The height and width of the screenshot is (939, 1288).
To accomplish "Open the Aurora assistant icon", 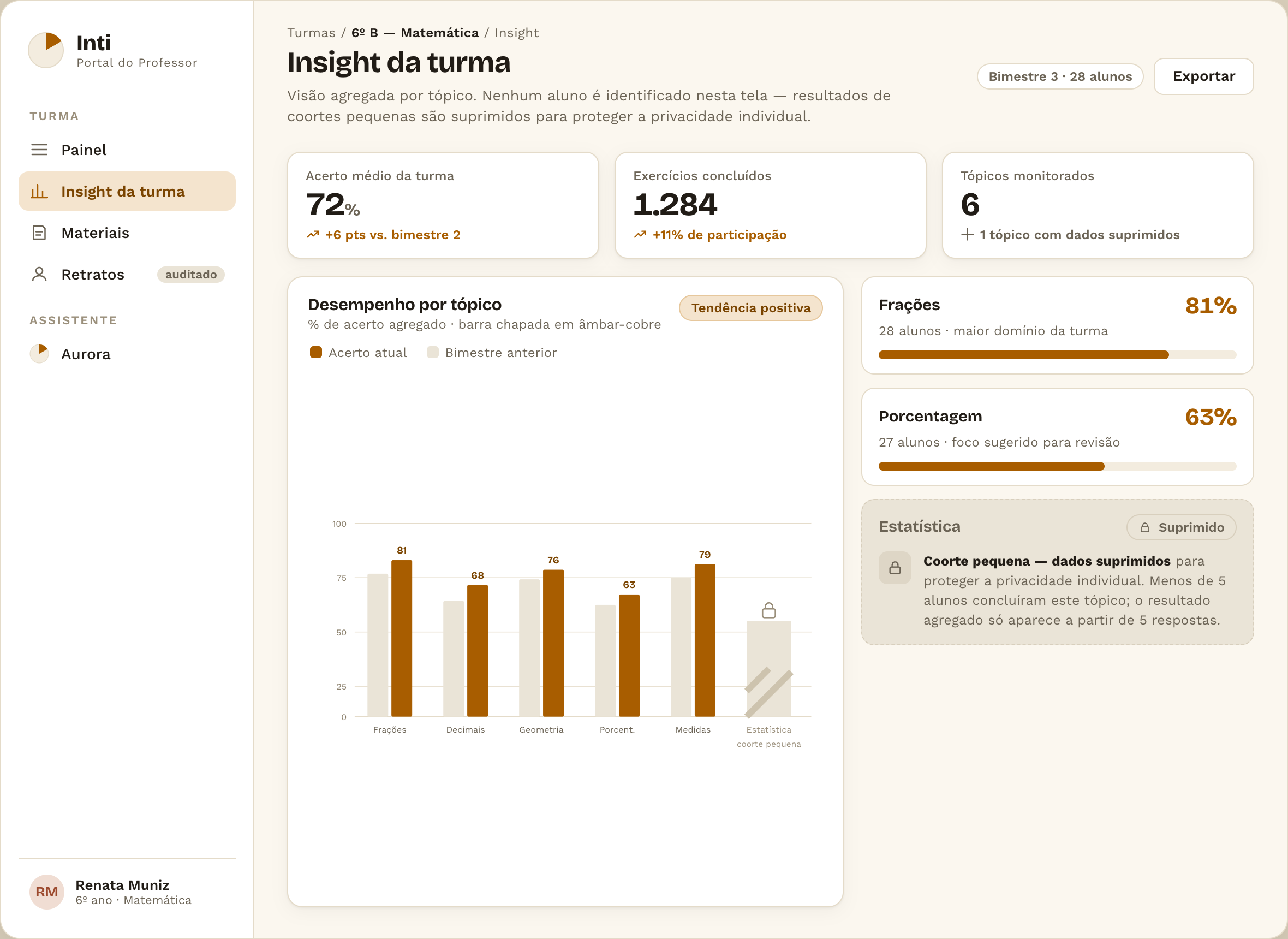I will 39,354.
